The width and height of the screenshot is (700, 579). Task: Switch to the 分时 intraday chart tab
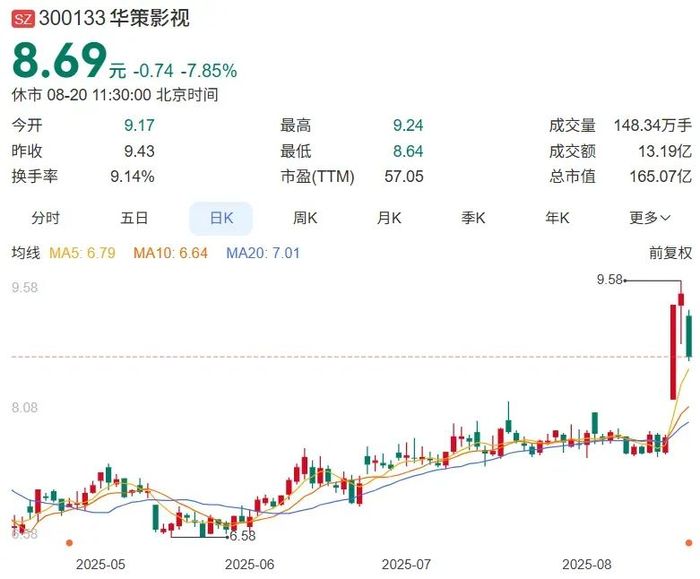[45, 218]
